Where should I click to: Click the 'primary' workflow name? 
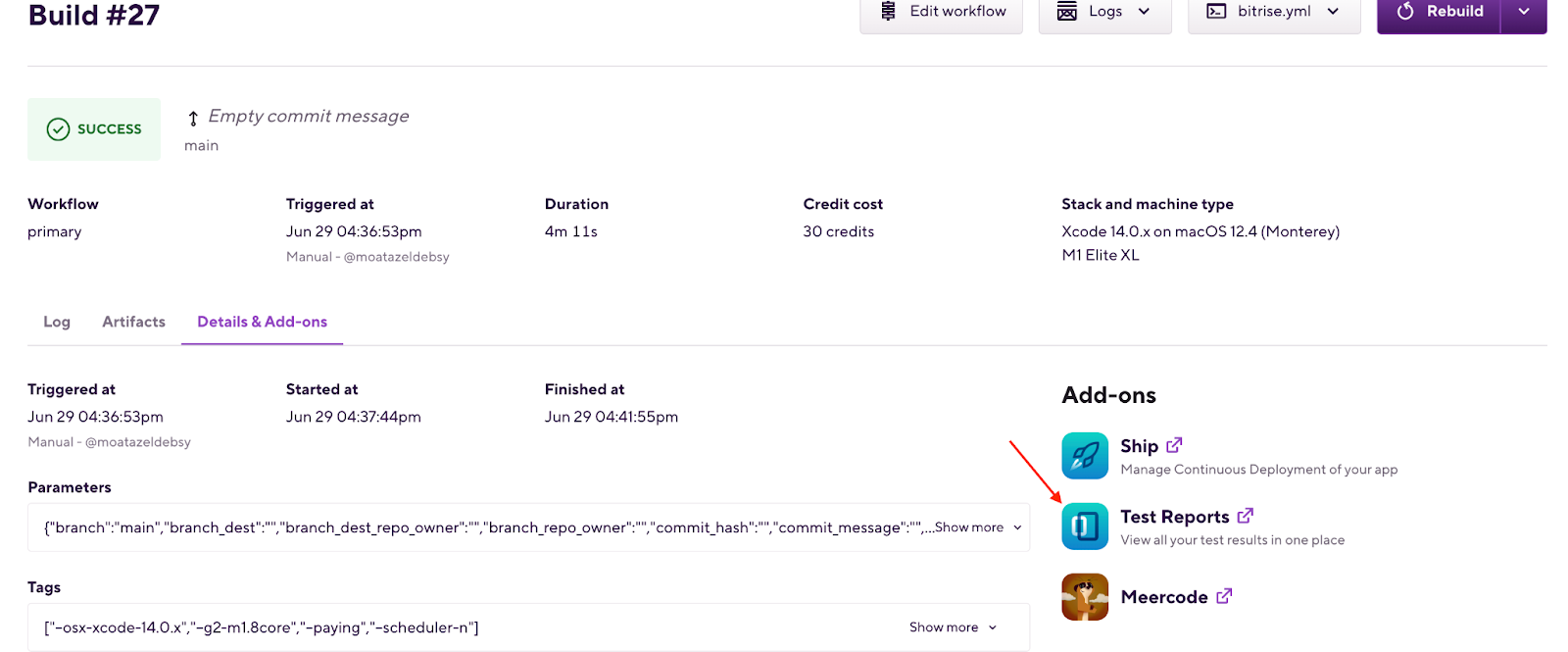coord(55,231)
